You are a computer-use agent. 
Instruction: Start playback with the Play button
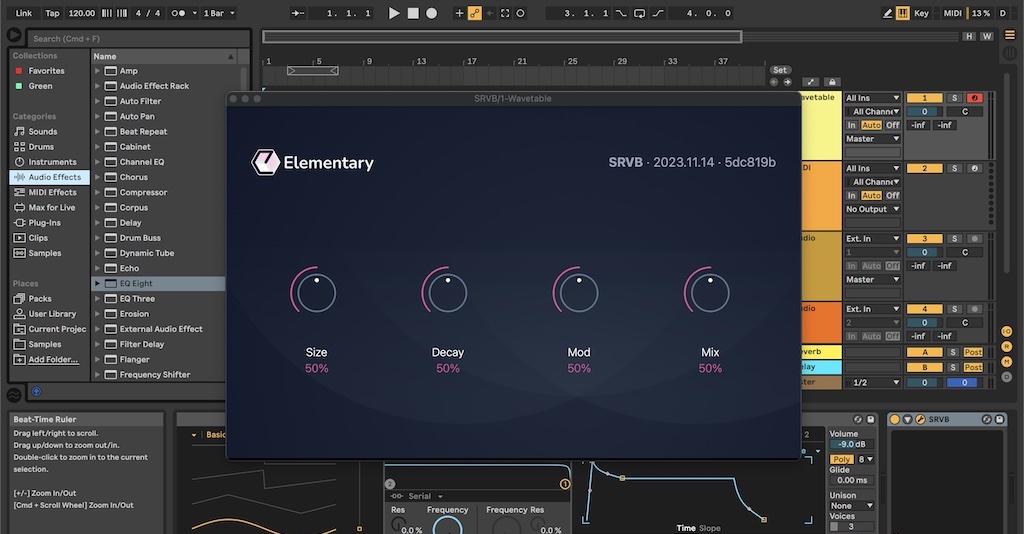tap(394, 13)
